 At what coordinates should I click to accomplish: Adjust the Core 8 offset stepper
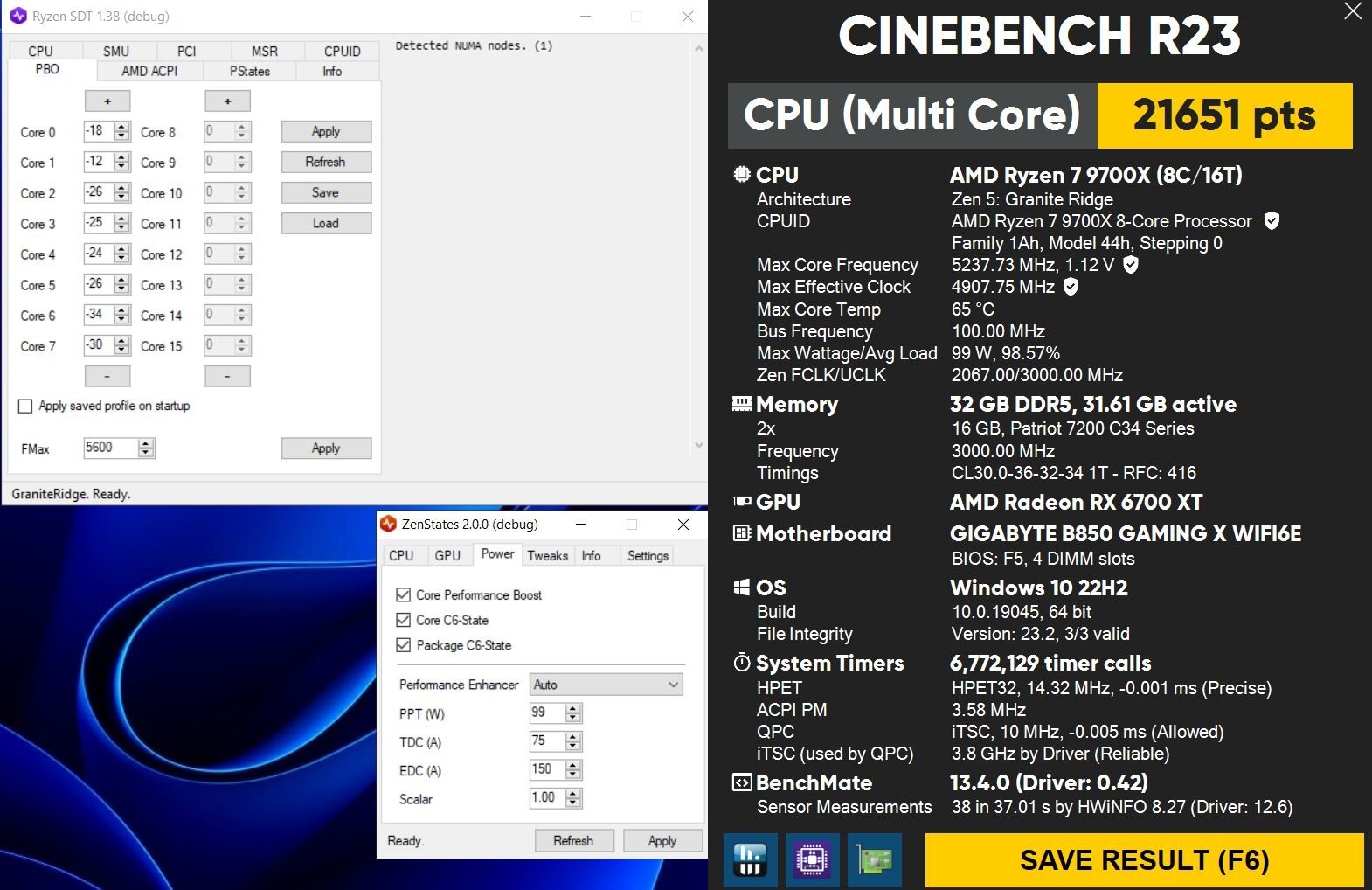pos(243,132)
